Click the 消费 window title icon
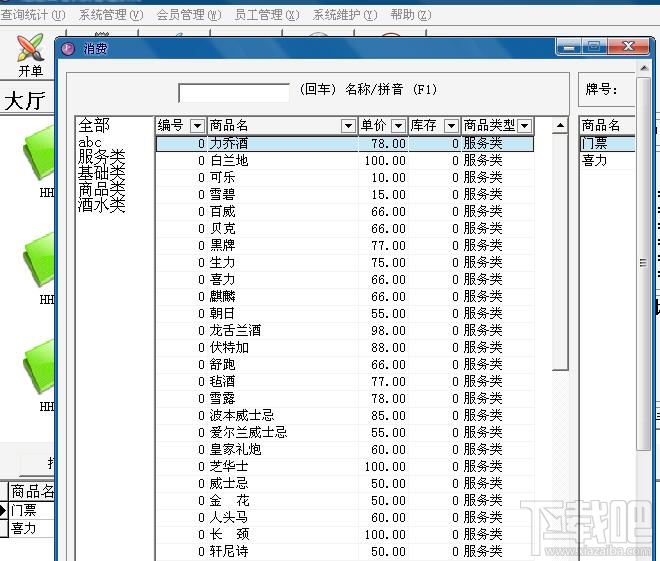This screenshot has height=561, width=660. (x=68, y=48)
